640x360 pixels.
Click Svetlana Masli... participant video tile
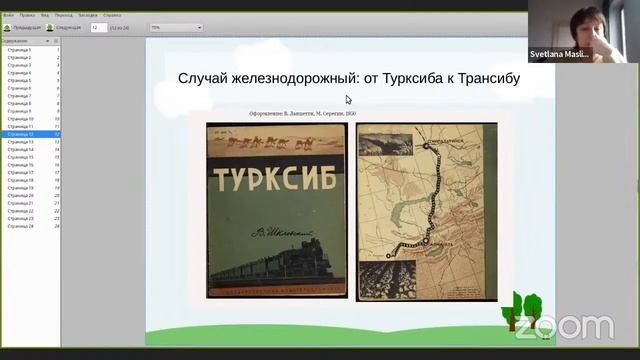pos(584,31)
